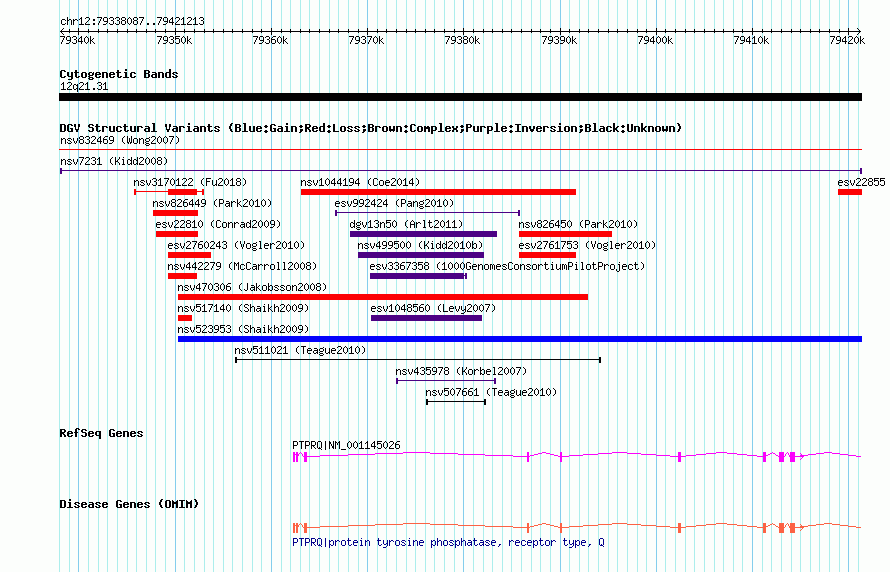Click nsv470306 (Jakobsson2008) long red bar
Screen dimensions: 890x572
(x=383, y=297)
